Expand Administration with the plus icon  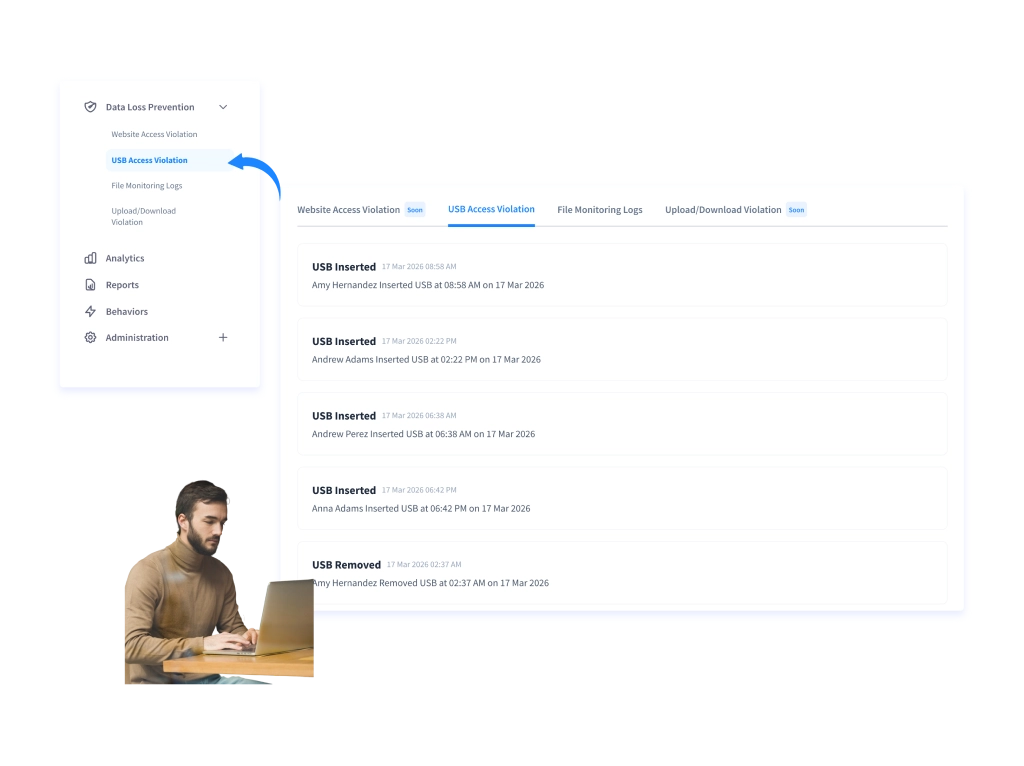pos(223,338)
